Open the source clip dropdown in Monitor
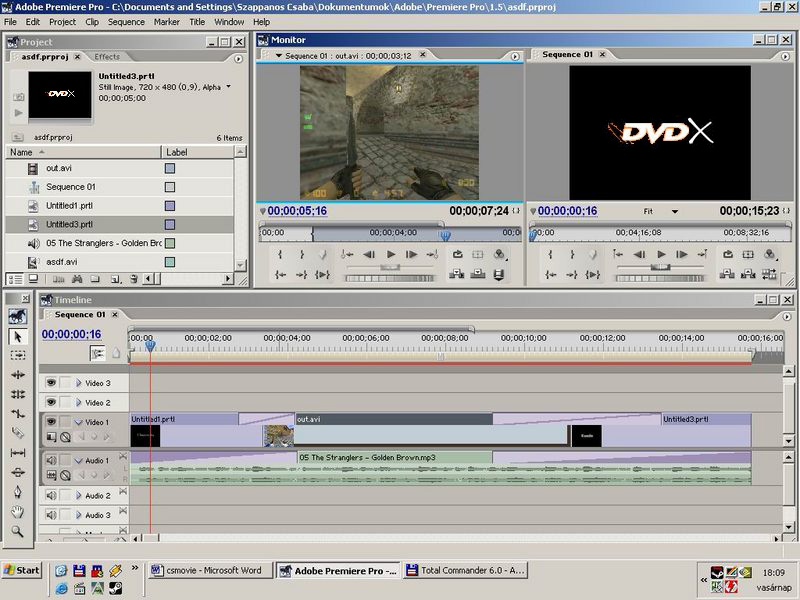 point(279,56)
